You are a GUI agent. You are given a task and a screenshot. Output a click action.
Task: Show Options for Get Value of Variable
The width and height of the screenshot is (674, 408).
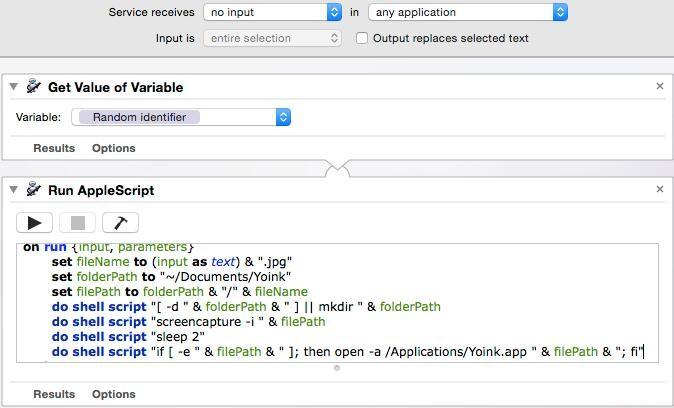pyautogui.click(x=113, y=148)
